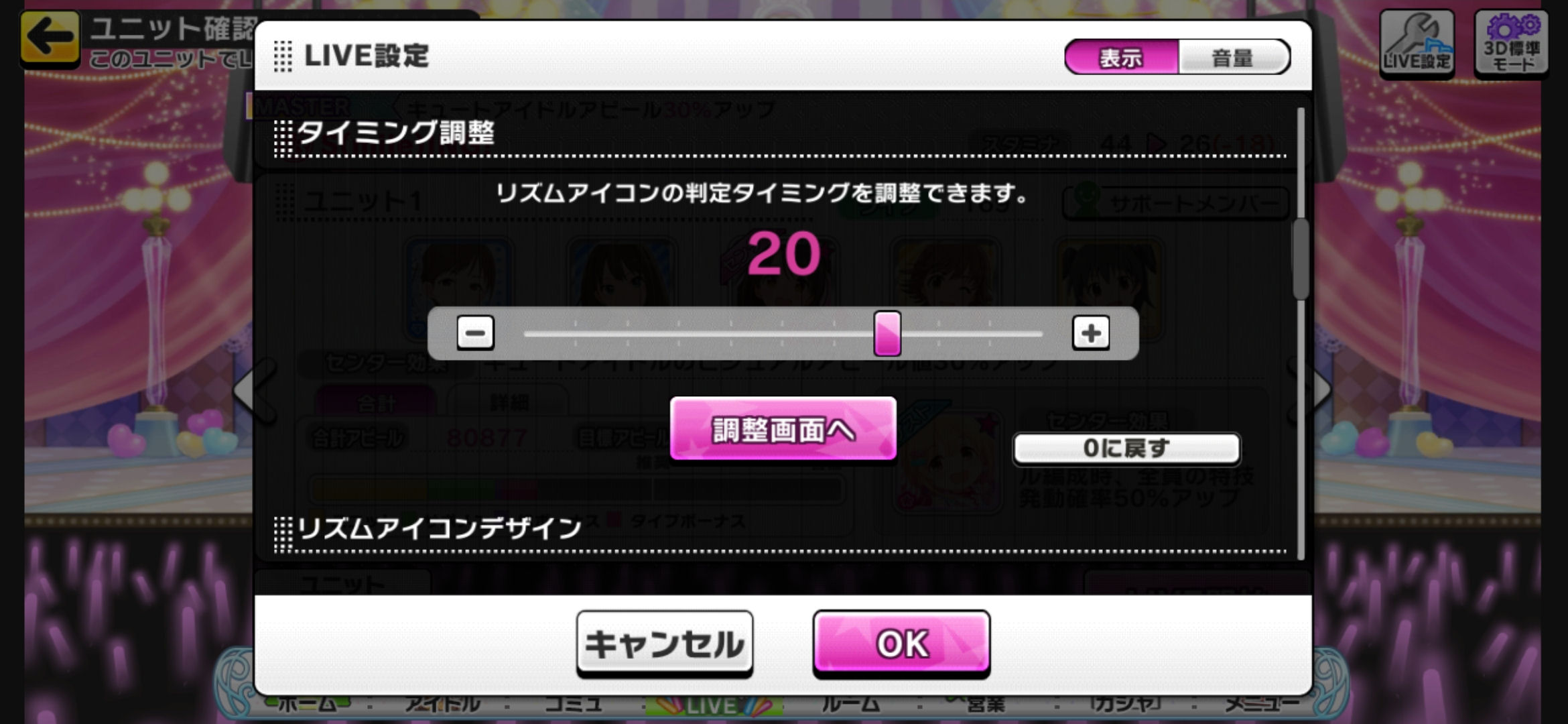Image resolution: width=1568 pixels, height=724 pixels.
Task: Open 調整画面へ calibration screen
Action: [x=783, y=429]
